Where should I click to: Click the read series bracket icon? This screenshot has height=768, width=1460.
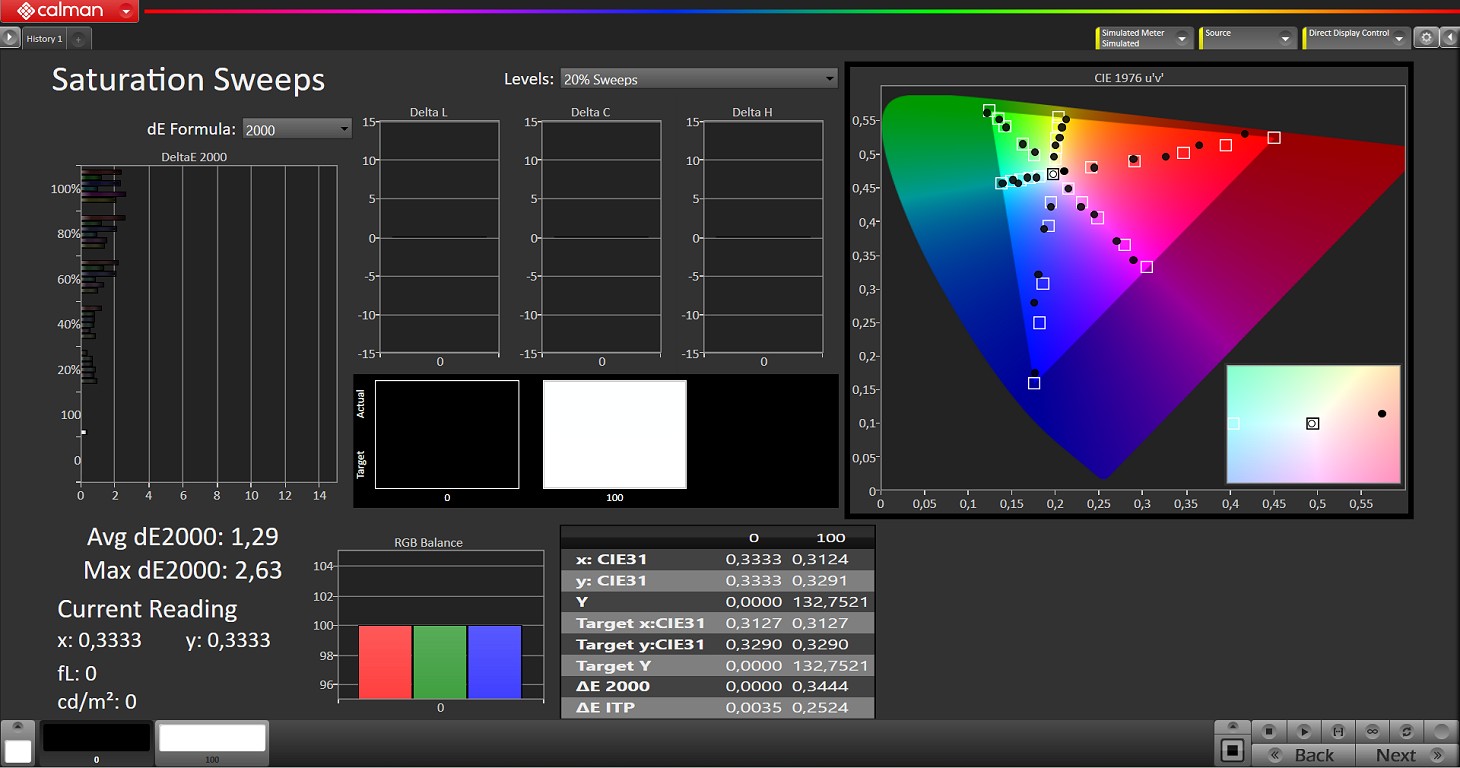tap(1338, 732)
